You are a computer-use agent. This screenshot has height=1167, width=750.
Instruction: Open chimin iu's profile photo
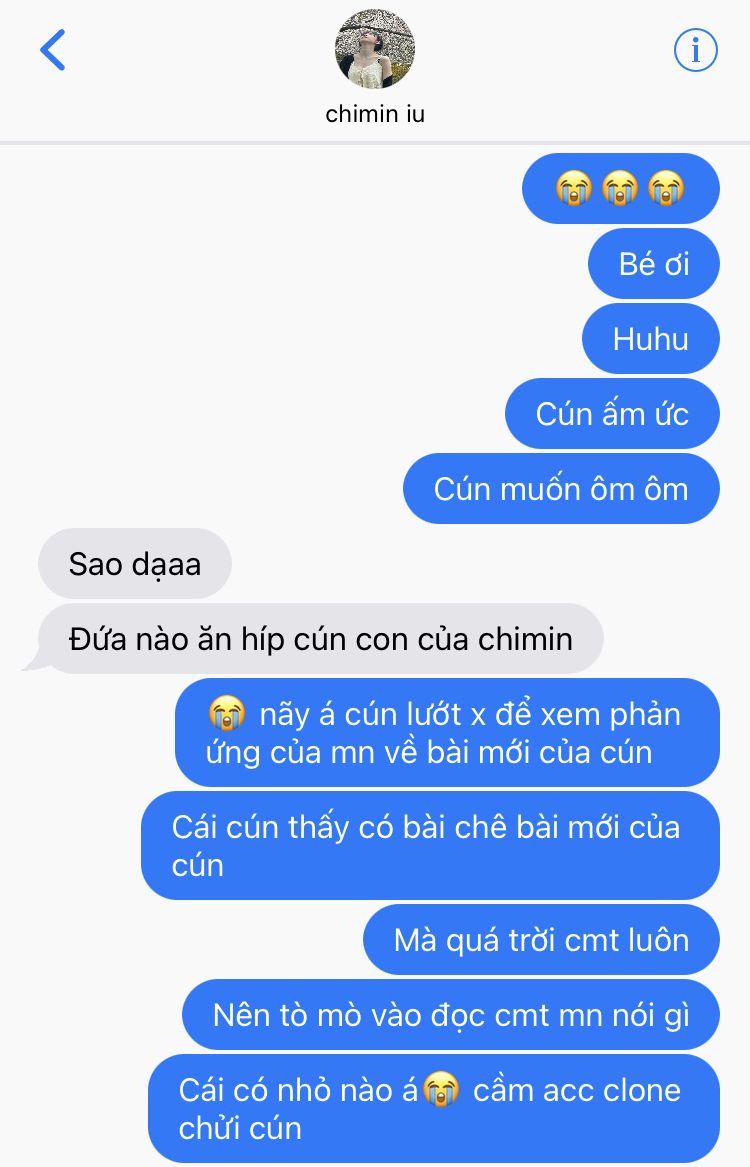tap(374, 49)
